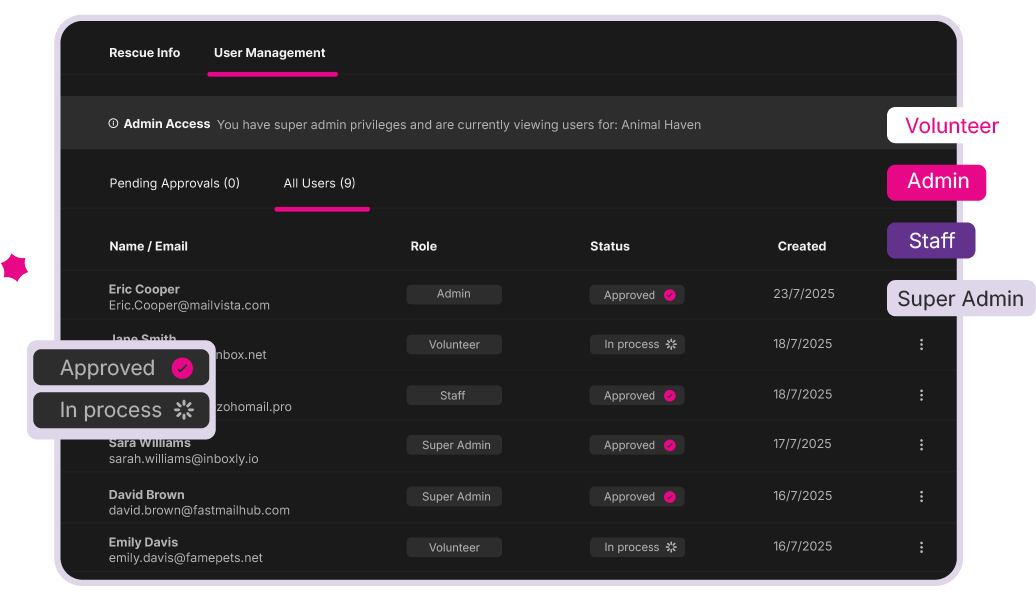The height and width of the screenshot is (603, 1036).
Task: Click email Eric.Cooper@mailvista.com
Action: coord(189,305)
